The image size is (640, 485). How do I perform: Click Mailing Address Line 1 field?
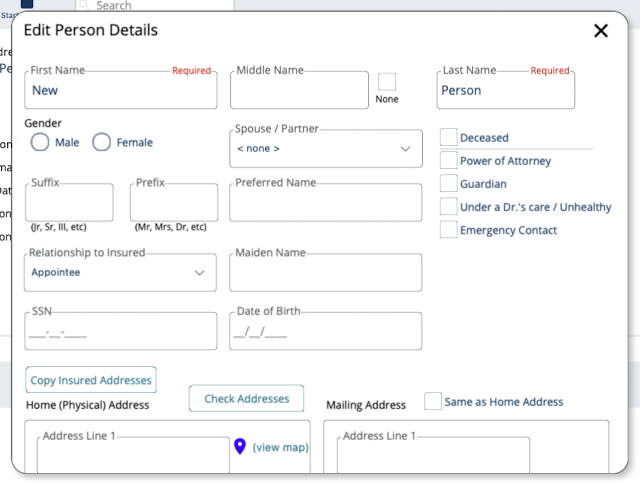pyautogui.click(x=433, y=455)
